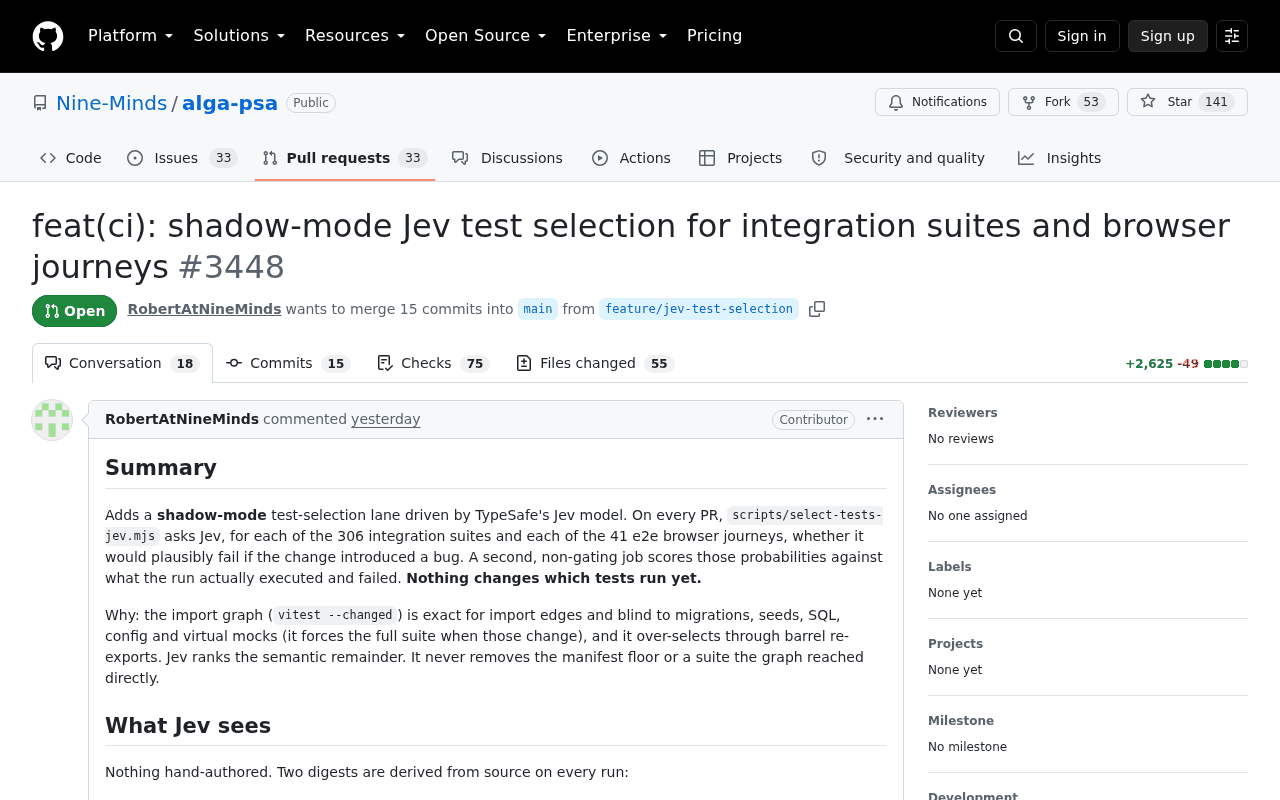Select the Conversation tab
This screenshot has width=1280, height=800.
(x=122, y=363)
